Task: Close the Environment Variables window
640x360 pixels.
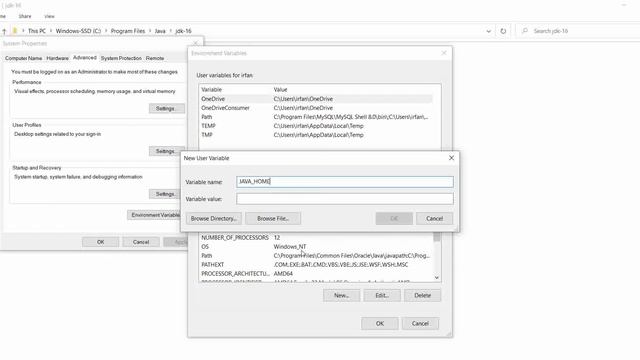Action: click(444, 53)
